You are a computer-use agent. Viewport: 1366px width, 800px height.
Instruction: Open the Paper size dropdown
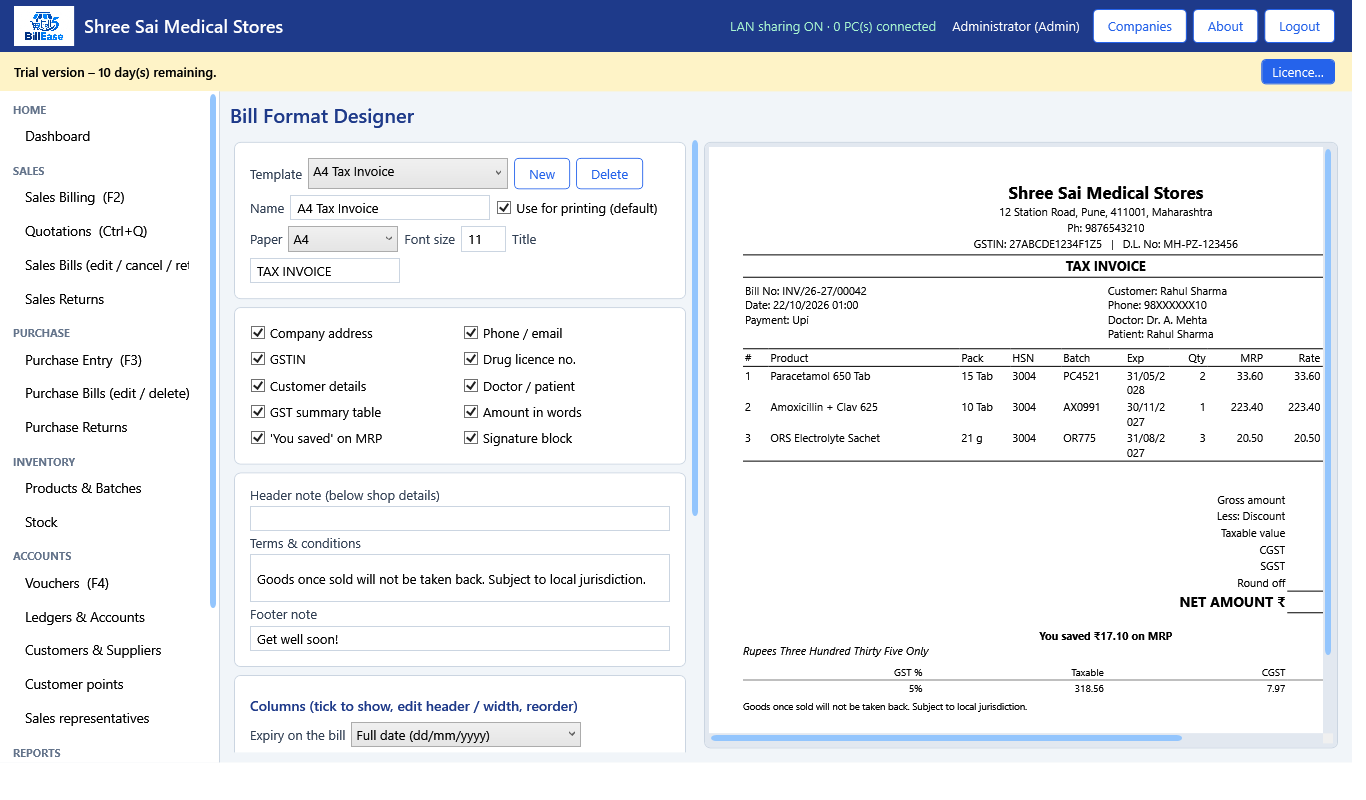click(343, 240)
